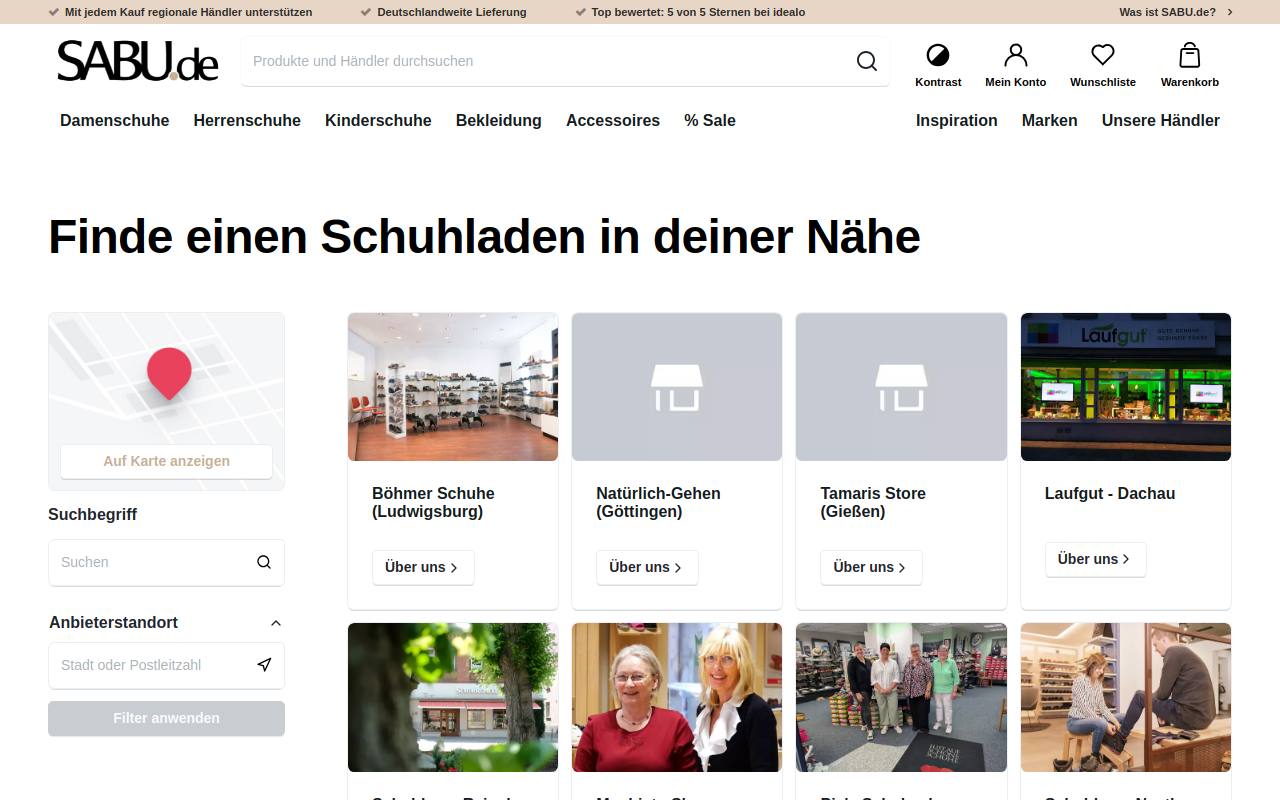Open Mein Konto user icon
Viewport: 1280px width, 800px height.
tap(1016, 55)
